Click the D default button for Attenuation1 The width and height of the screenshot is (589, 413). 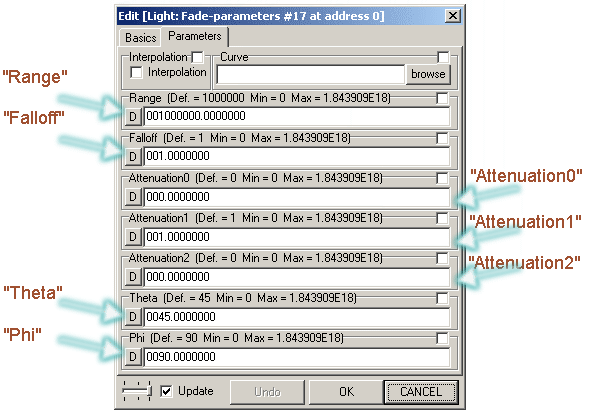tap(133, 237)
